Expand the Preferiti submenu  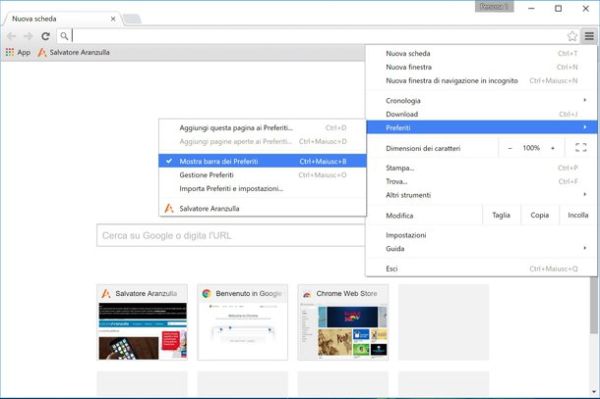coord(481,127)
